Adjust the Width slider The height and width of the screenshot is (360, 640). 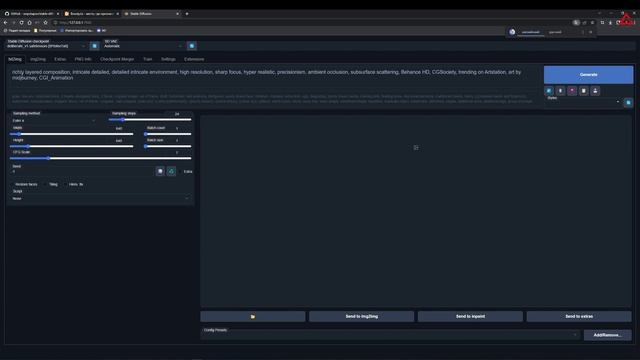(71, 134)
